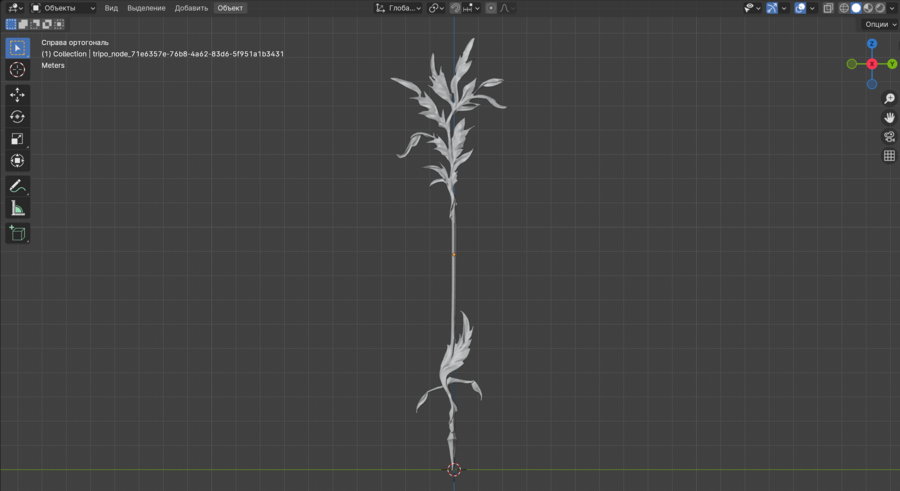Set selection mode to subtract selection

35,24
